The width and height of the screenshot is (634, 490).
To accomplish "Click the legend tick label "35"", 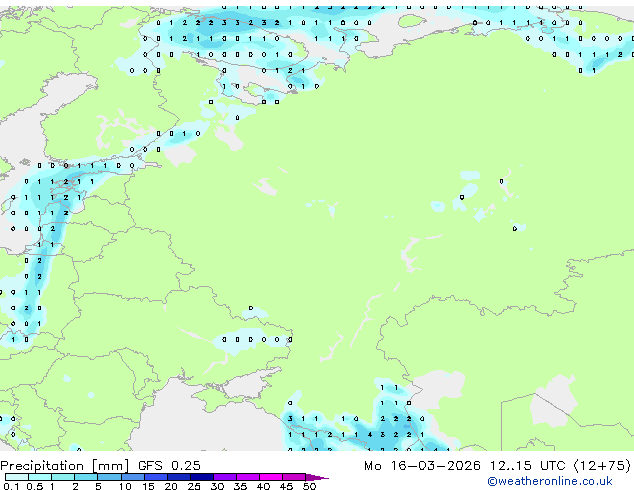I will coord(240,486).
